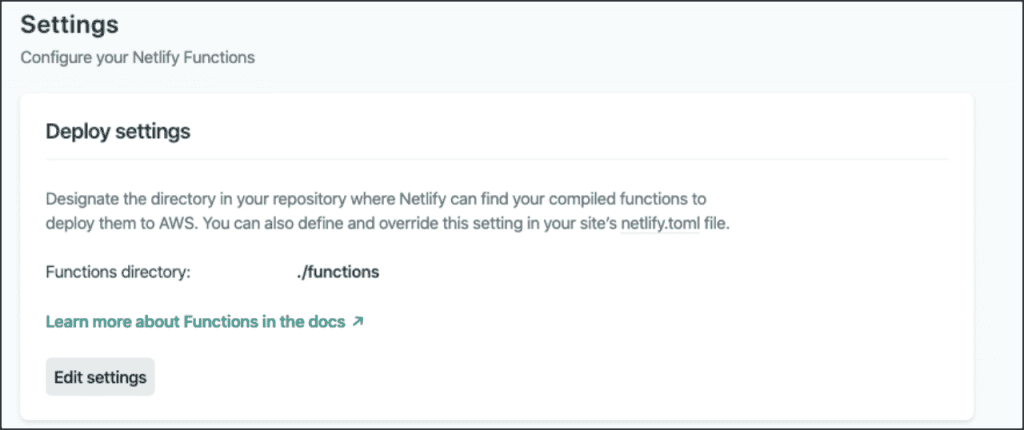
Task: Click the word Functions in docs link
Action: coord(215,322)
